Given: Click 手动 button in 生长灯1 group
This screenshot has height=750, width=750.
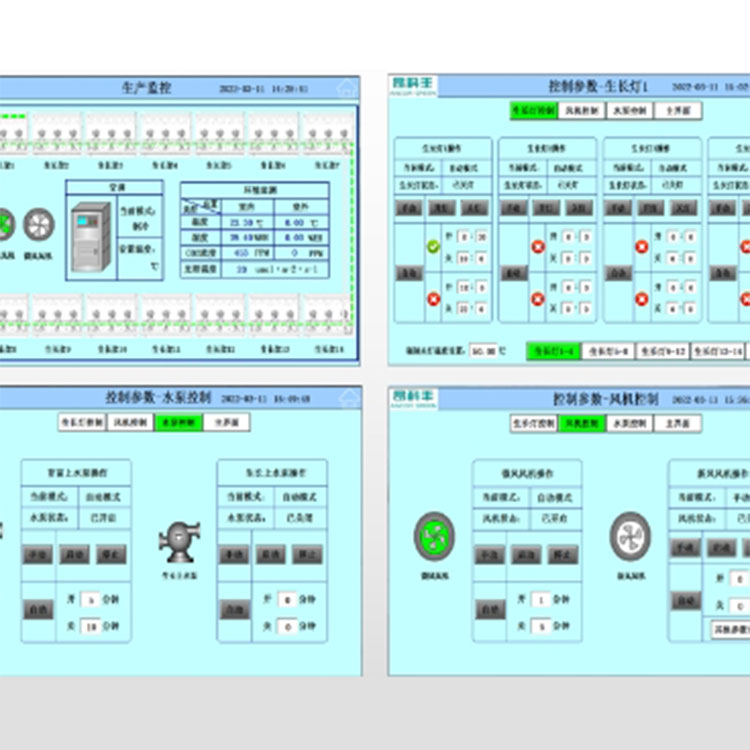Looking at the screenshot, I should pyautogui.click(x=409, y=208).
